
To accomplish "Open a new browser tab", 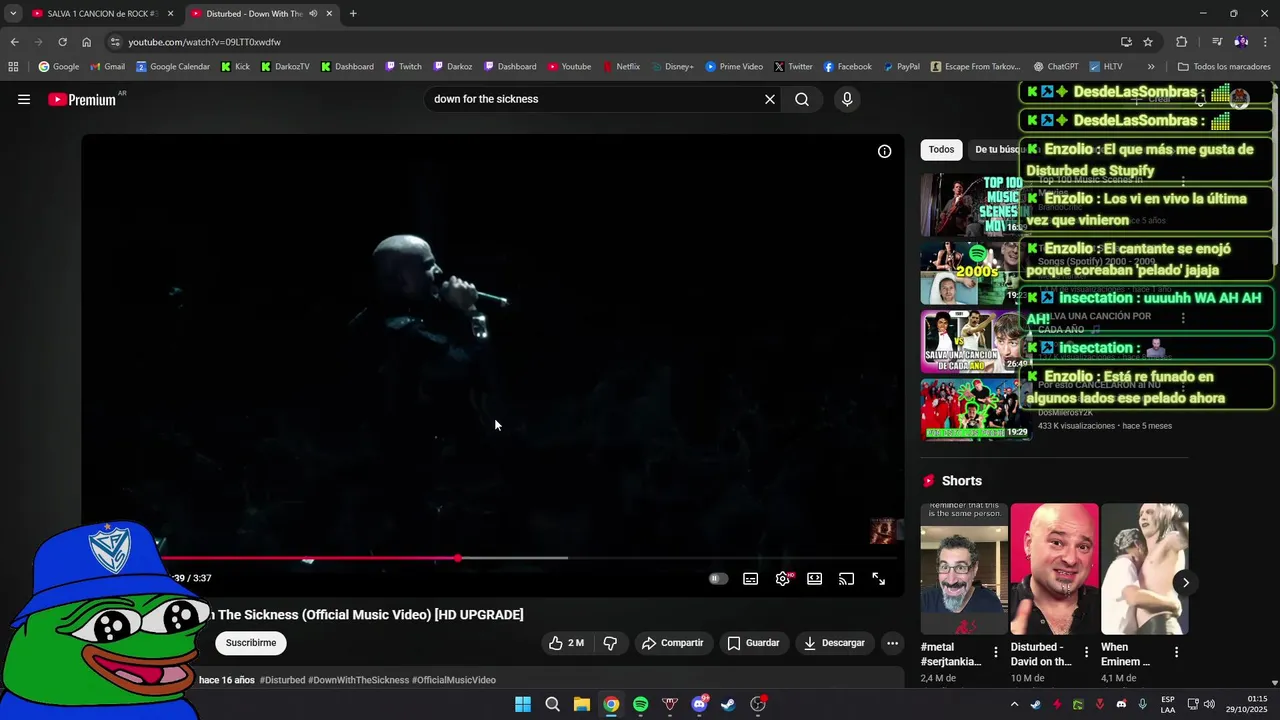I will tap(353, 14).
